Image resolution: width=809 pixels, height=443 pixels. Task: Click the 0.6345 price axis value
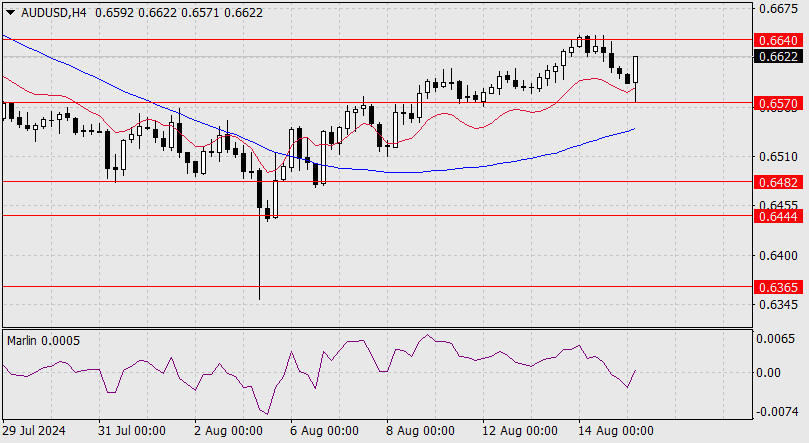[x=779, y=305]
